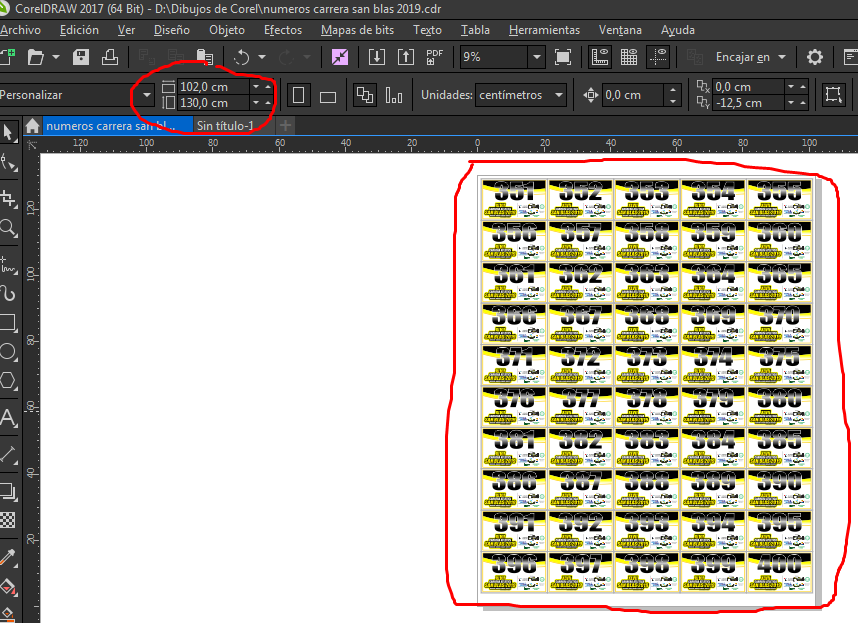Open the Mapas de bits menu

pyautogui.click(x=357, y=30)
